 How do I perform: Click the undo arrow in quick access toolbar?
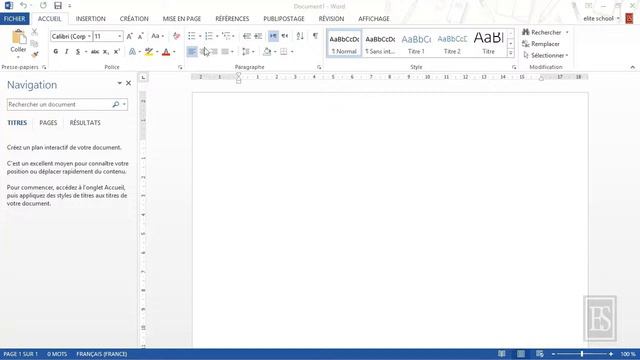point(24,6)
